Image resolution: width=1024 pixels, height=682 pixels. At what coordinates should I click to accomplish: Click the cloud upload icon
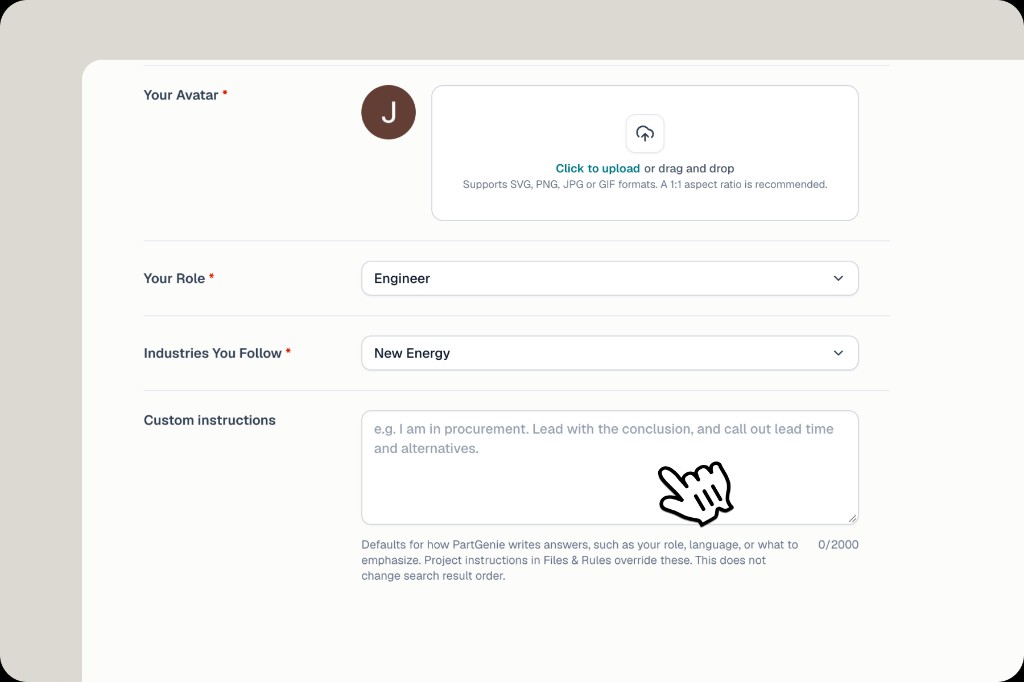tap(645, 133)
